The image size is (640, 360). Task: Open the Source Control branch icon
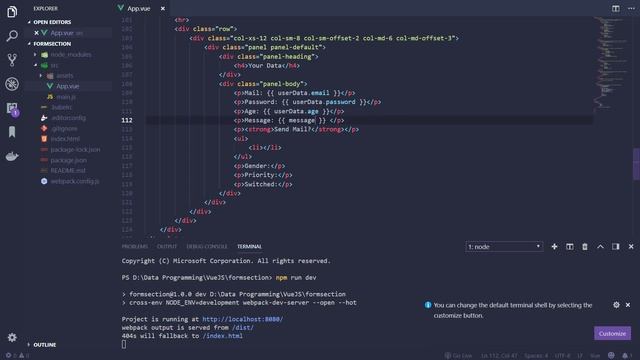[x=12, y=60]
